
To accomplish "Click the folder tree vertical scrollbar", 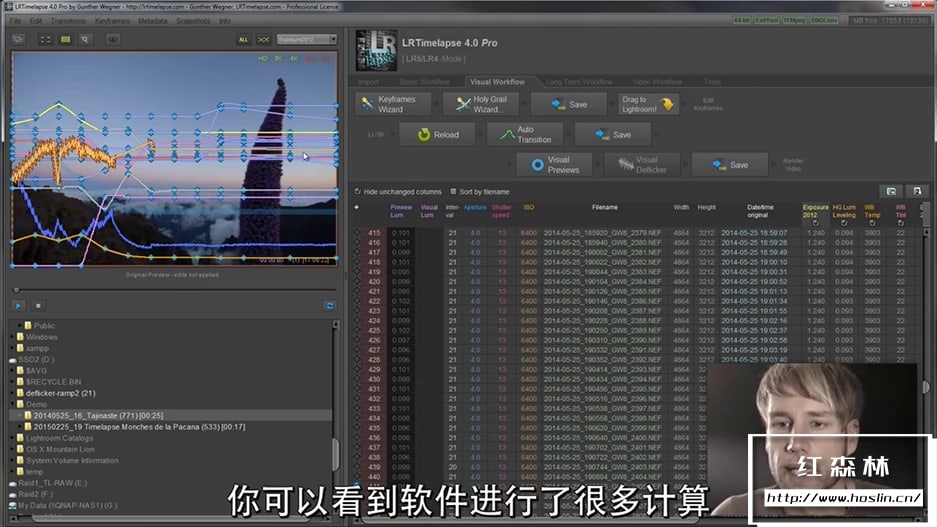I will click(x=336, y=455).
